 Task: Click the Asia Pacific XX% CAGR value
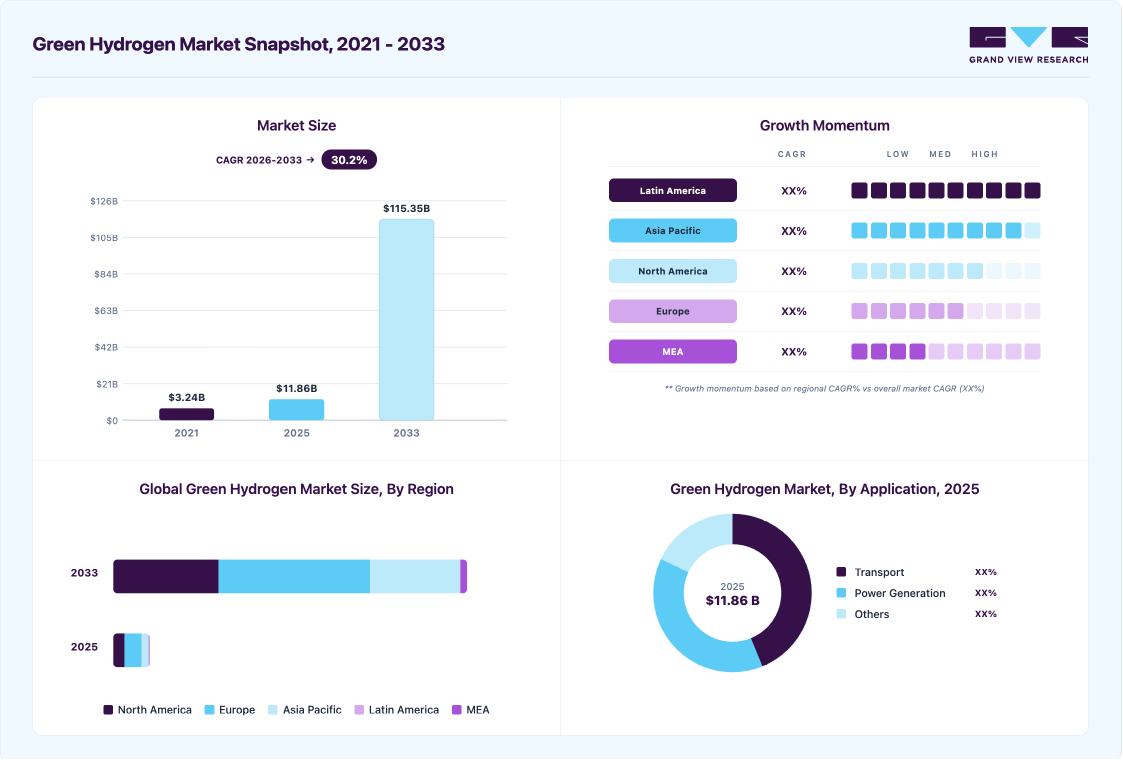tap(794, 231)
